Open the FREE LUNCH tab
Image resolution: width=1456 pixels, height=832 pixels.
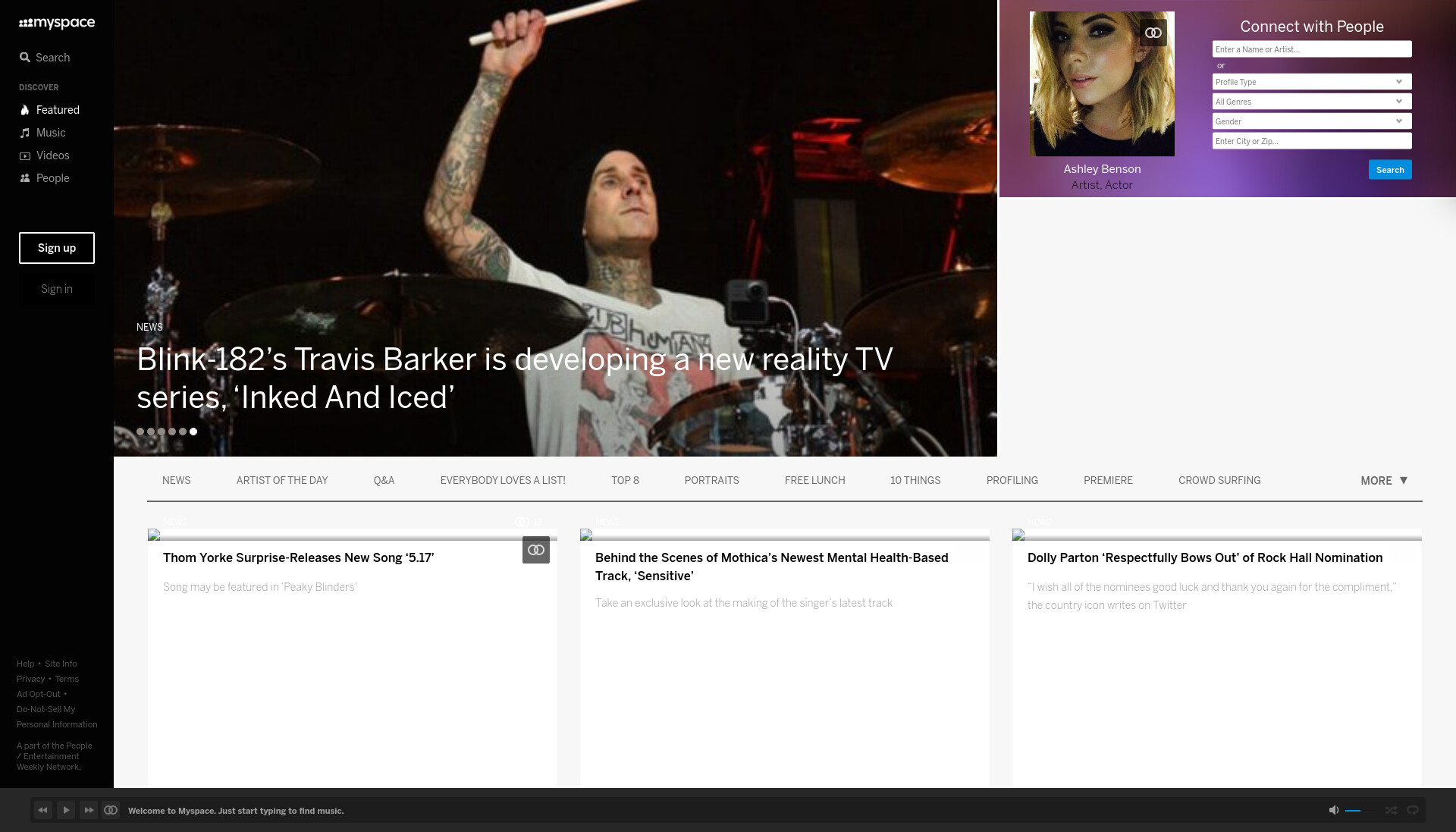click(x=815, y=480)
